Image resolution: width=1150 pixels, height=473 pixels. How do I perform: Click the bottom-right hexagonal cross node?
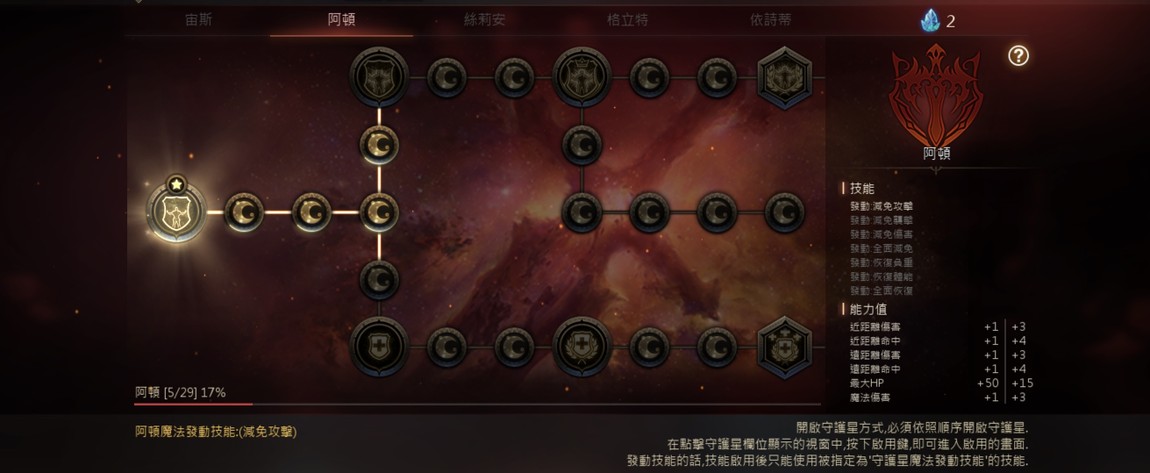click(x=785, y=347)
